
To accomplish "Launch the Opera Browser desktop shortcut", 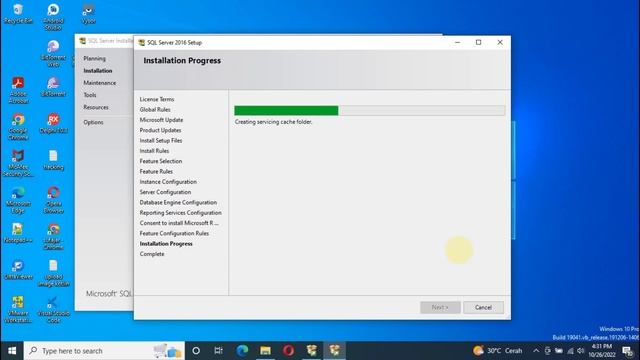I will pyautogui.click(x=53, y=200).
